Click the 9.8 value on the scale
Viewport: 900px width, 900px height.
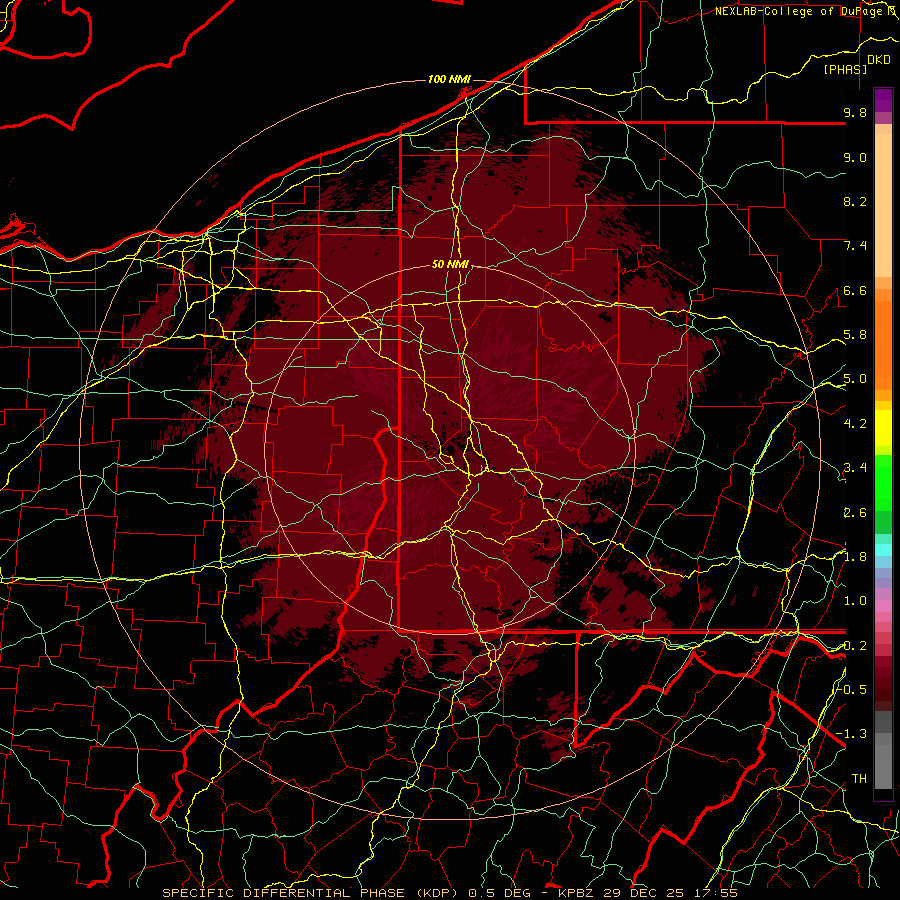(855, 112)
